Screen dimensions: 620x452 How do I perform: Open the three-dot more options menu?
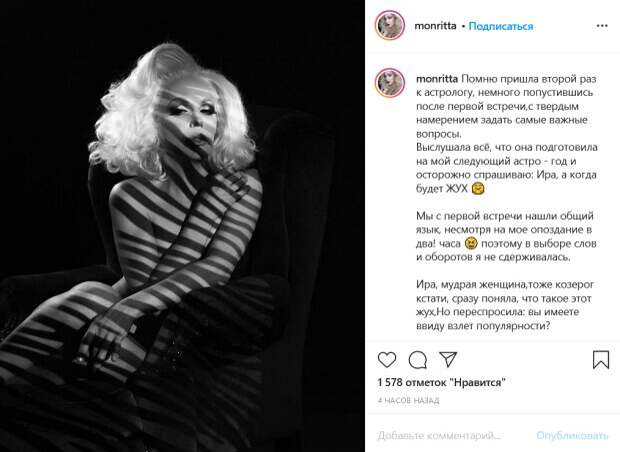602,26
